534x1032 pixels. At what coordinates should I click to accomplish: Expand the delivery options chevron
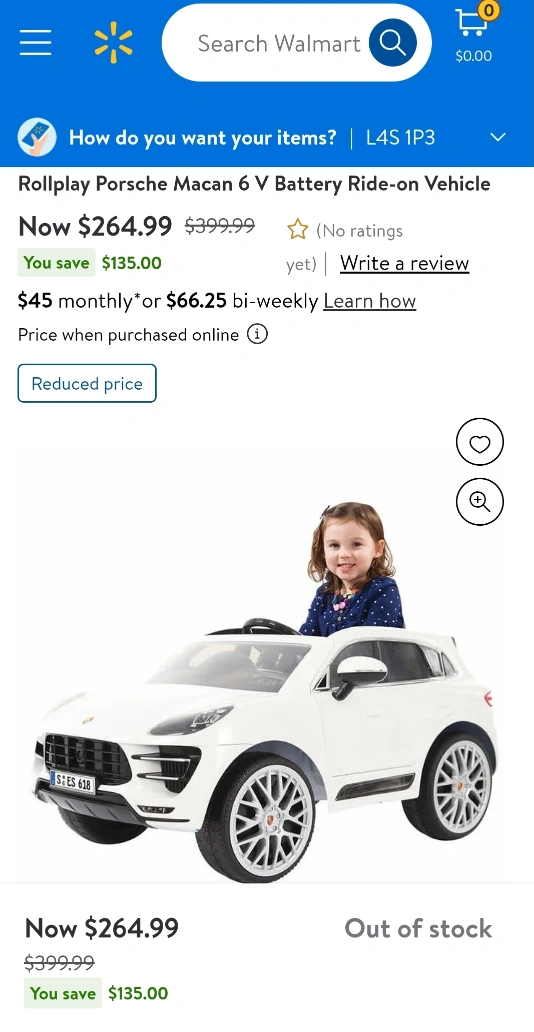pos(498,138)
